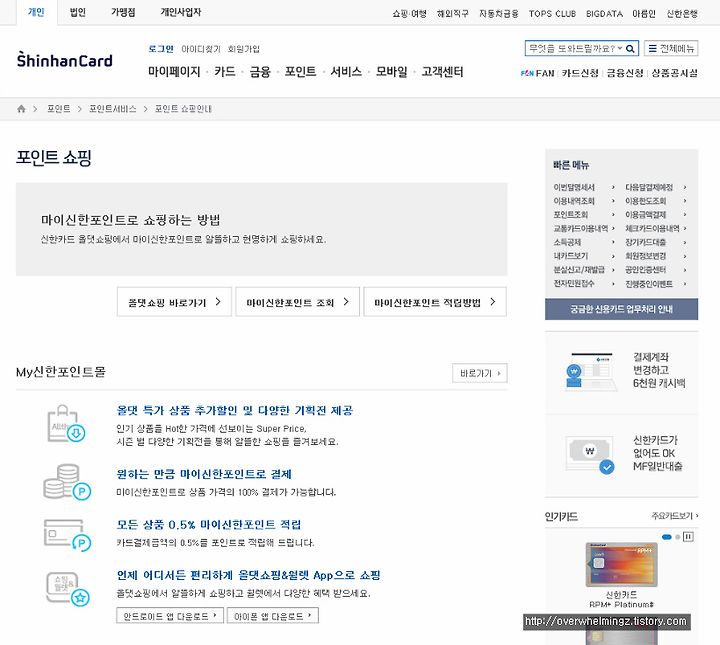The width and height of the screenshot is (720, 645).
Task: Click arrow next to 이번달명세서
Action: 613,187
